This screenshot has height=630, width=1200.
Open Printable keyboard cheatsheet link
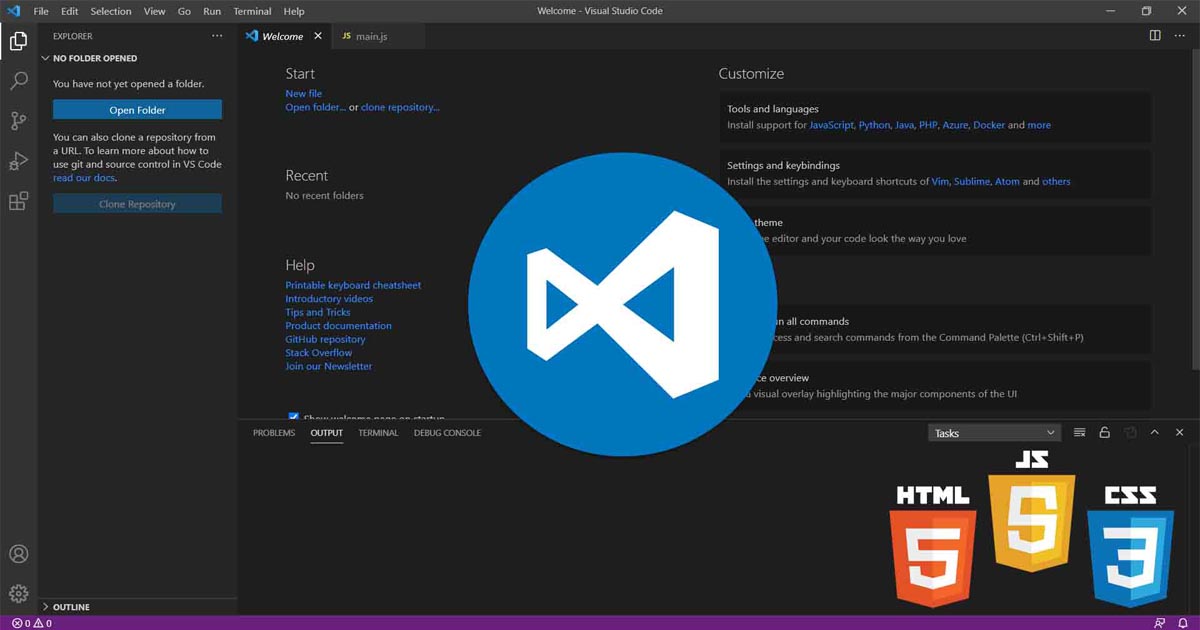353,285
